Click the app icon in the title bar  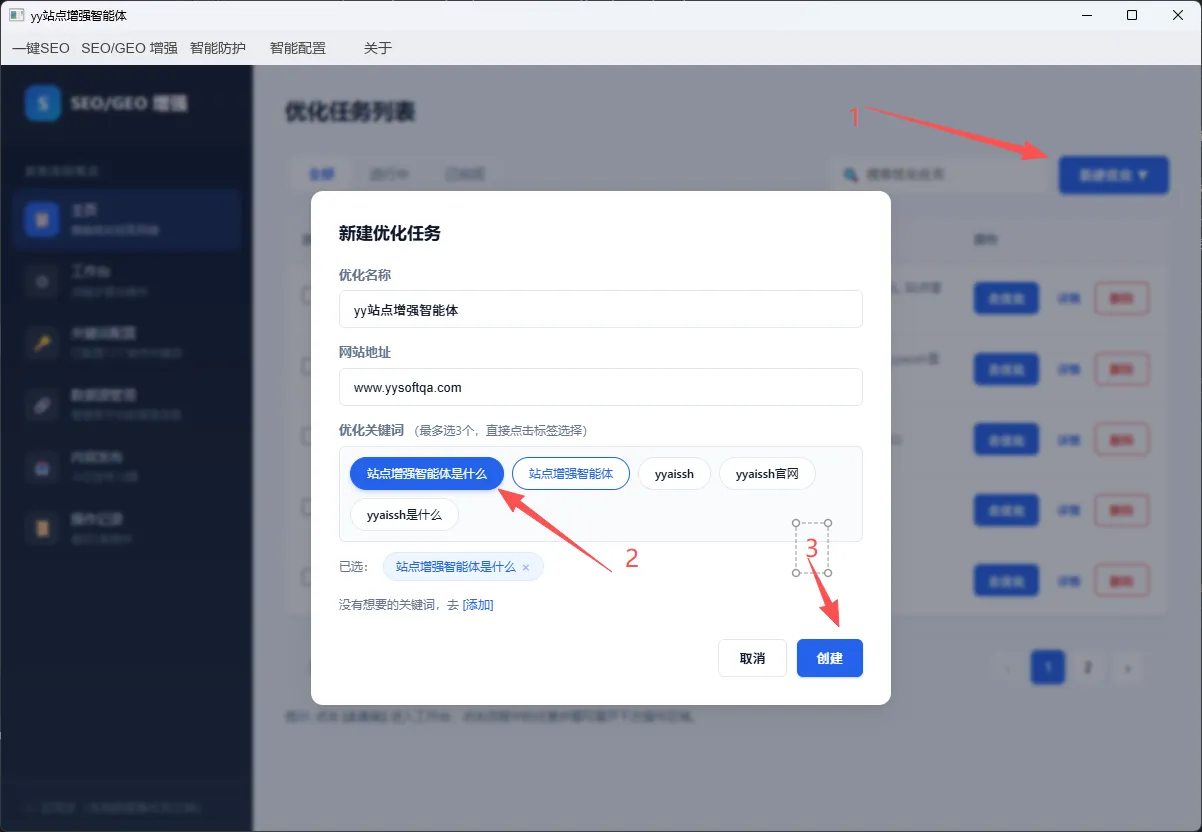pos(16,15)
